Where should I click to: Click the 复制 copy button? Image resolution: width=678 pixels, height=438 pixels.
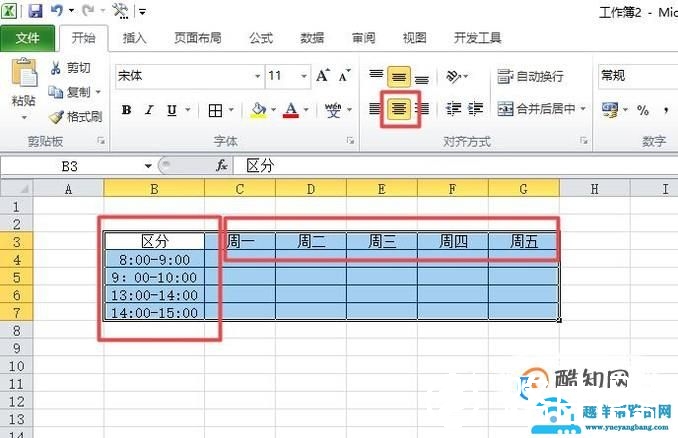(70, 92)
